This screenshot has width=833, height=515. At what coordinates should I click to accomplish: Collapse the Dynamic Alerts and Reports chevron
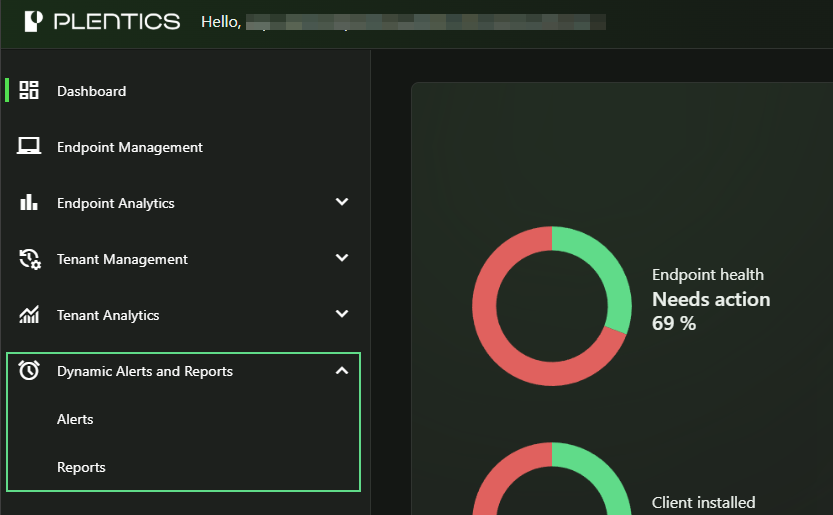(x=342, y=370)
